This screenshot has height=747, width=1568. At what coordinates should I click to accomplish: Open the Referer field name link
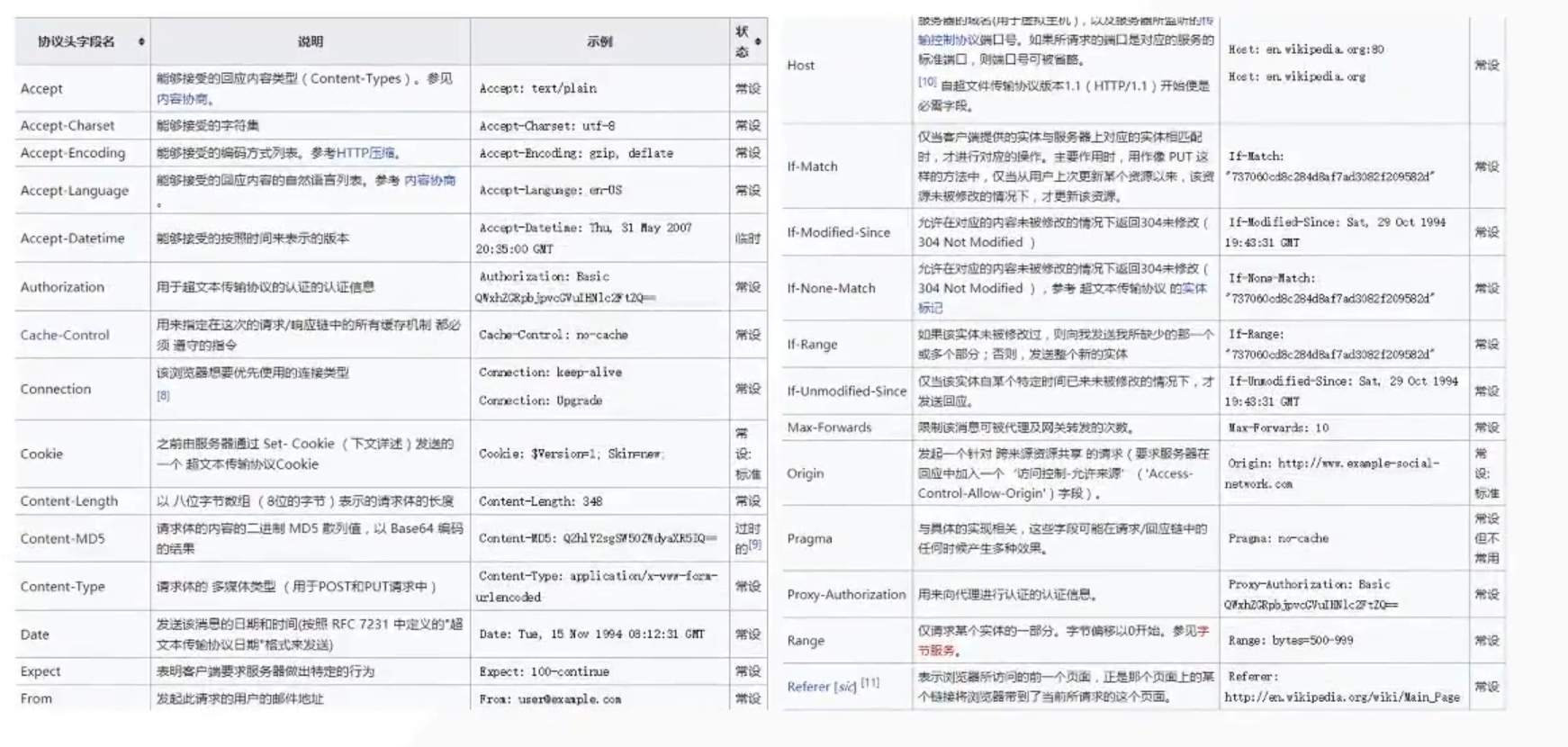tap(821, 687)
